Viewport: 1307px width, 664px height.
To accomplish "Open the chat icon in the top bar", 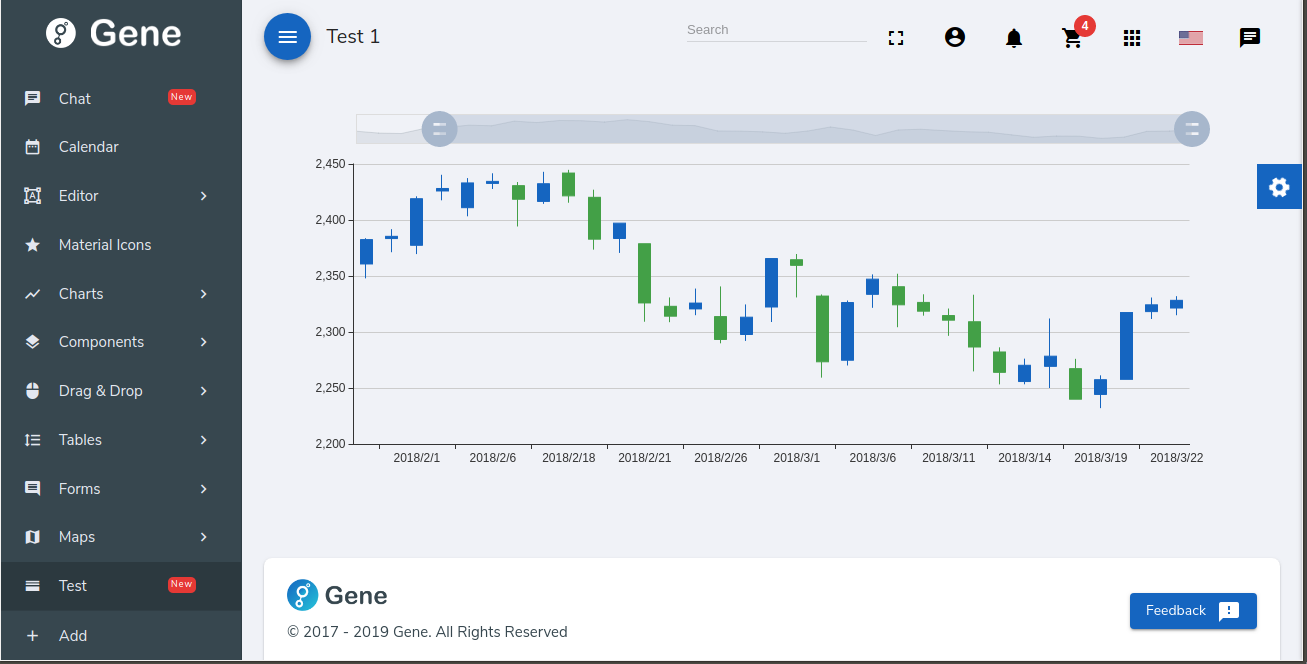I will coord(1249,37).
